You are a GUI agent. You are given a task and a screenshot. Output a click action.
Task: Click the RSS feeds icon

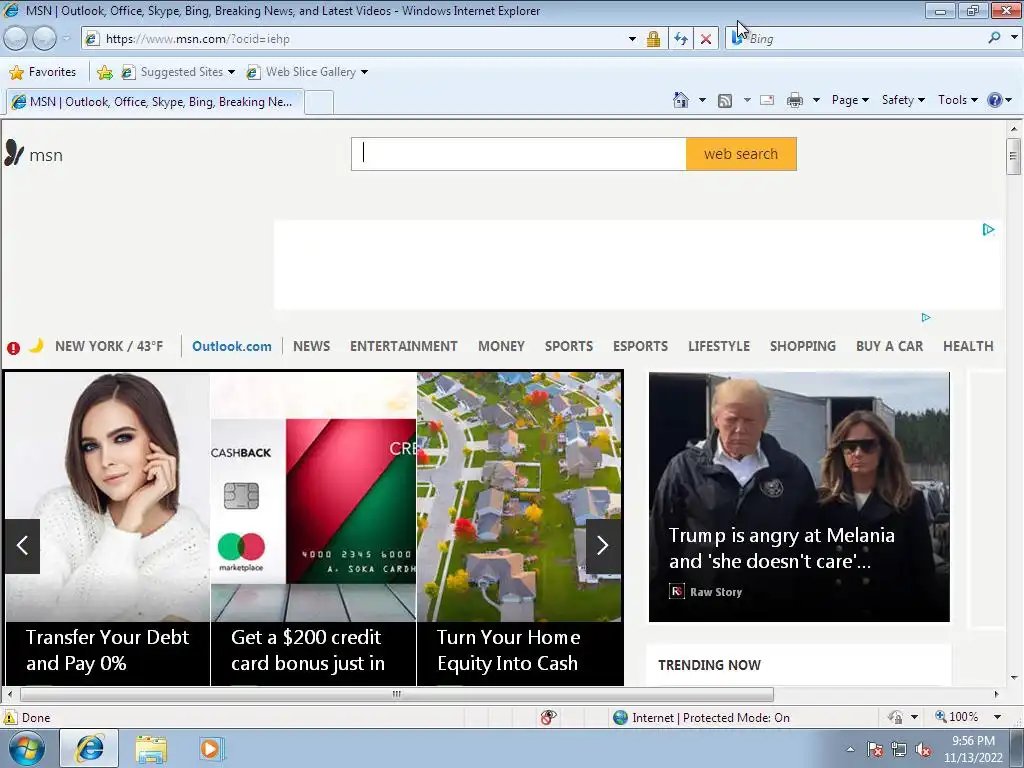coord(725,100)
